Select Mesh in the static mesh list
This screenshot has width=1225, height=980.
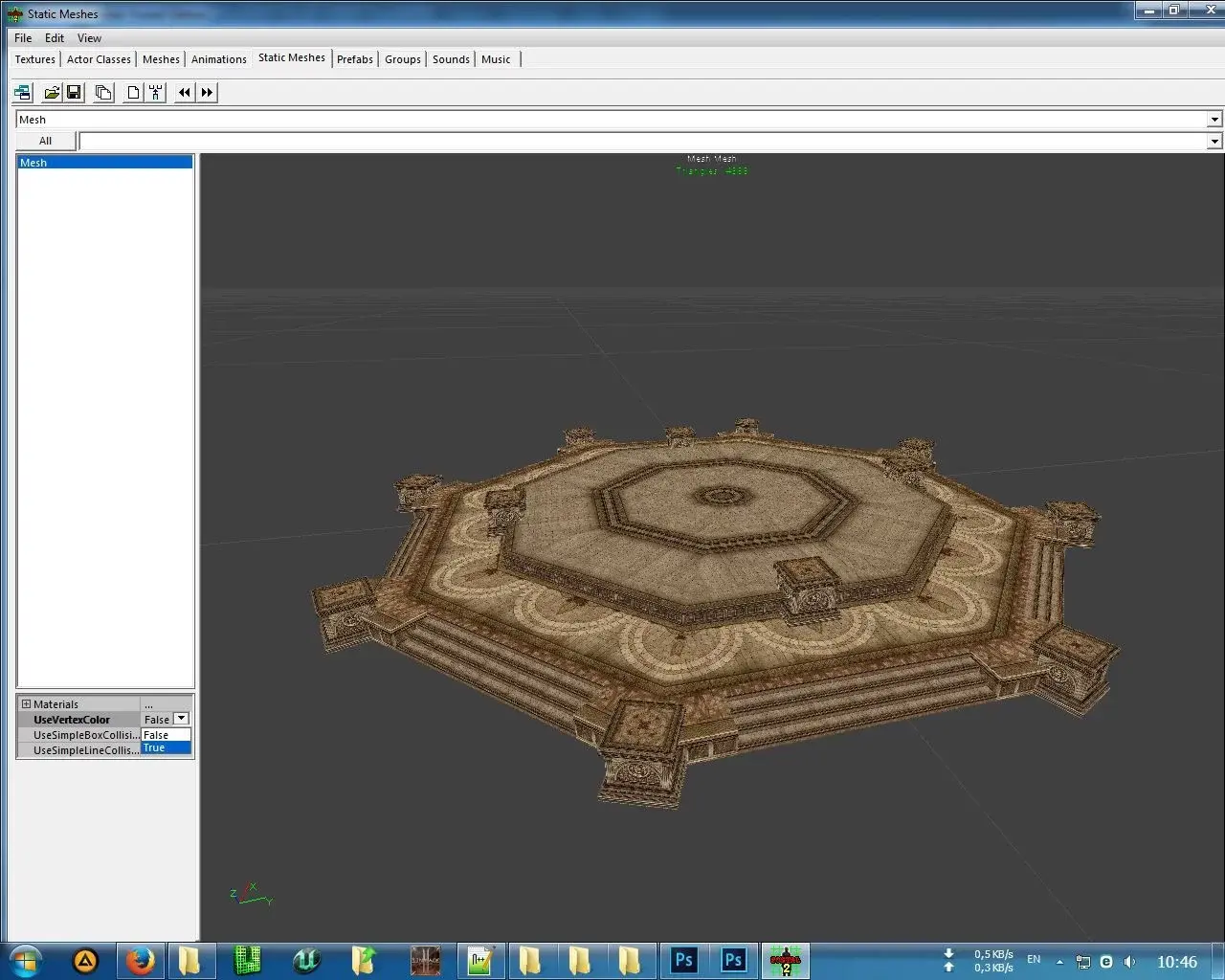point(105,163)
